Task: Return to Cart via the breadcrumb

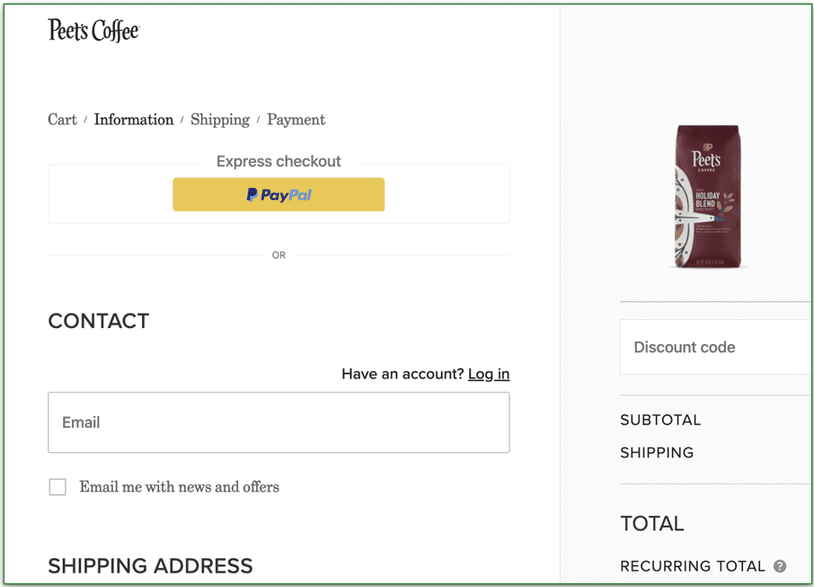Action: [61, 119]
